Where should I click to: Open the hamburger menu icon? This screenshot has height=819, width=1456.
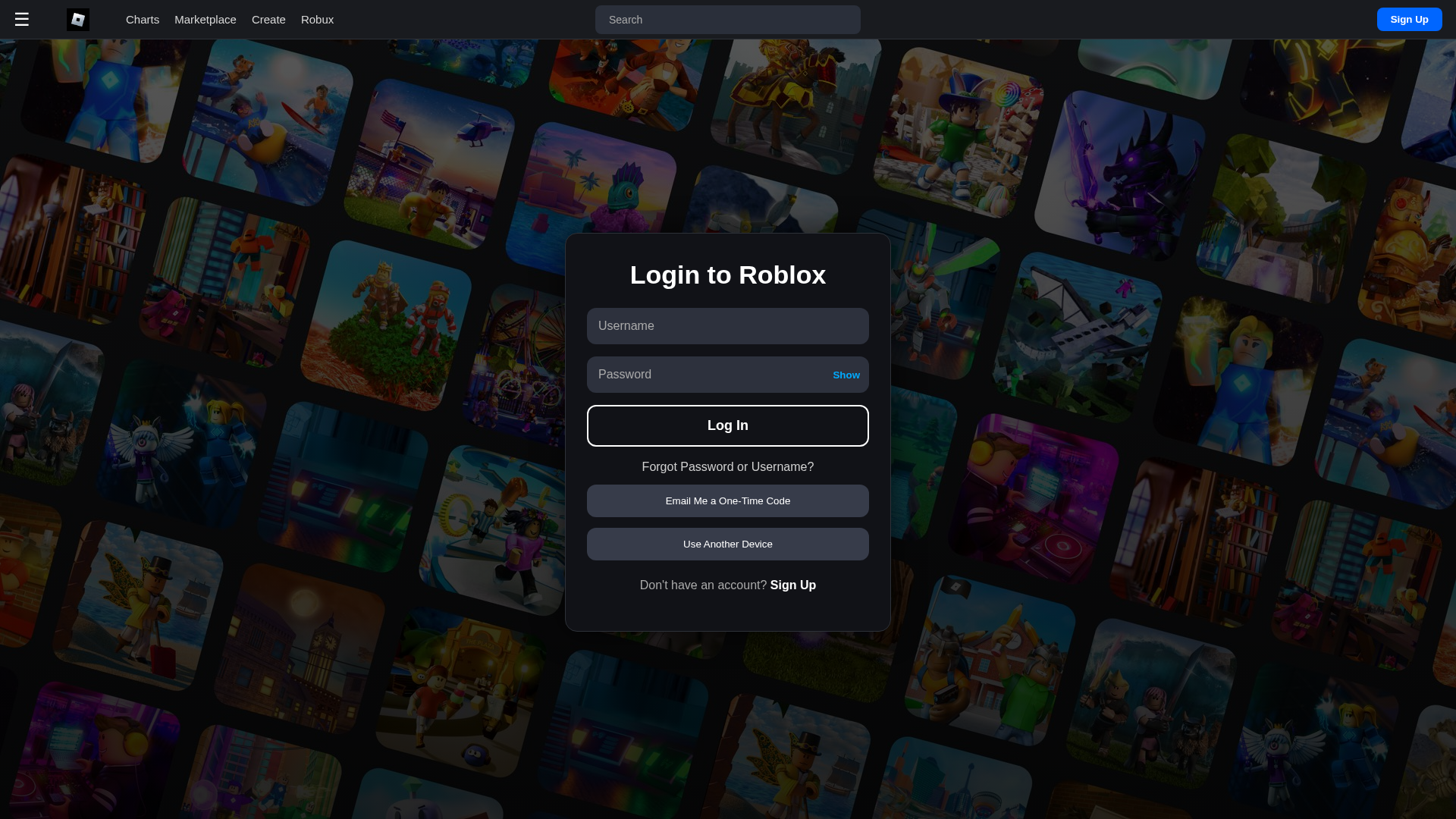(21, 20)
